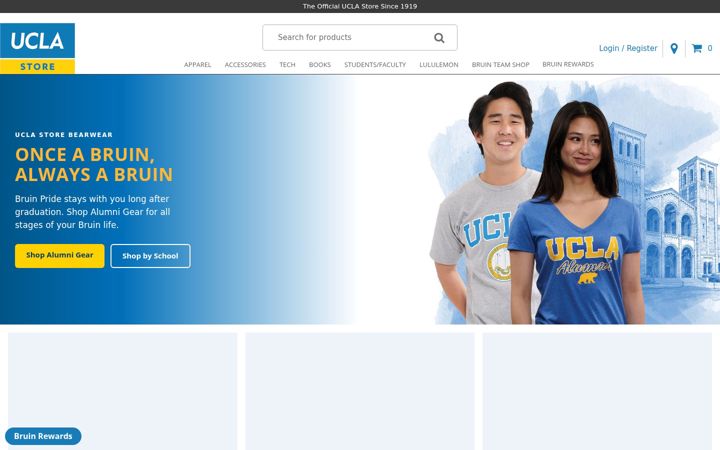
Task: Open the Bruin Team Shop menu
Action: point(501,65)
